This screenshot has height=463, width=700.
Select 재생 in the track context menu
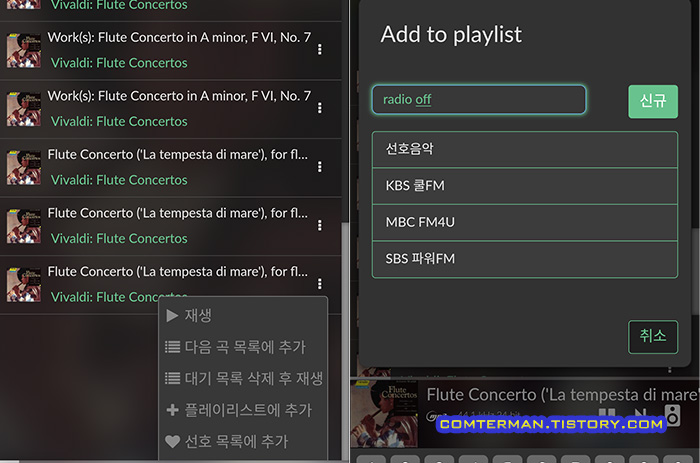tap(244, 316)
